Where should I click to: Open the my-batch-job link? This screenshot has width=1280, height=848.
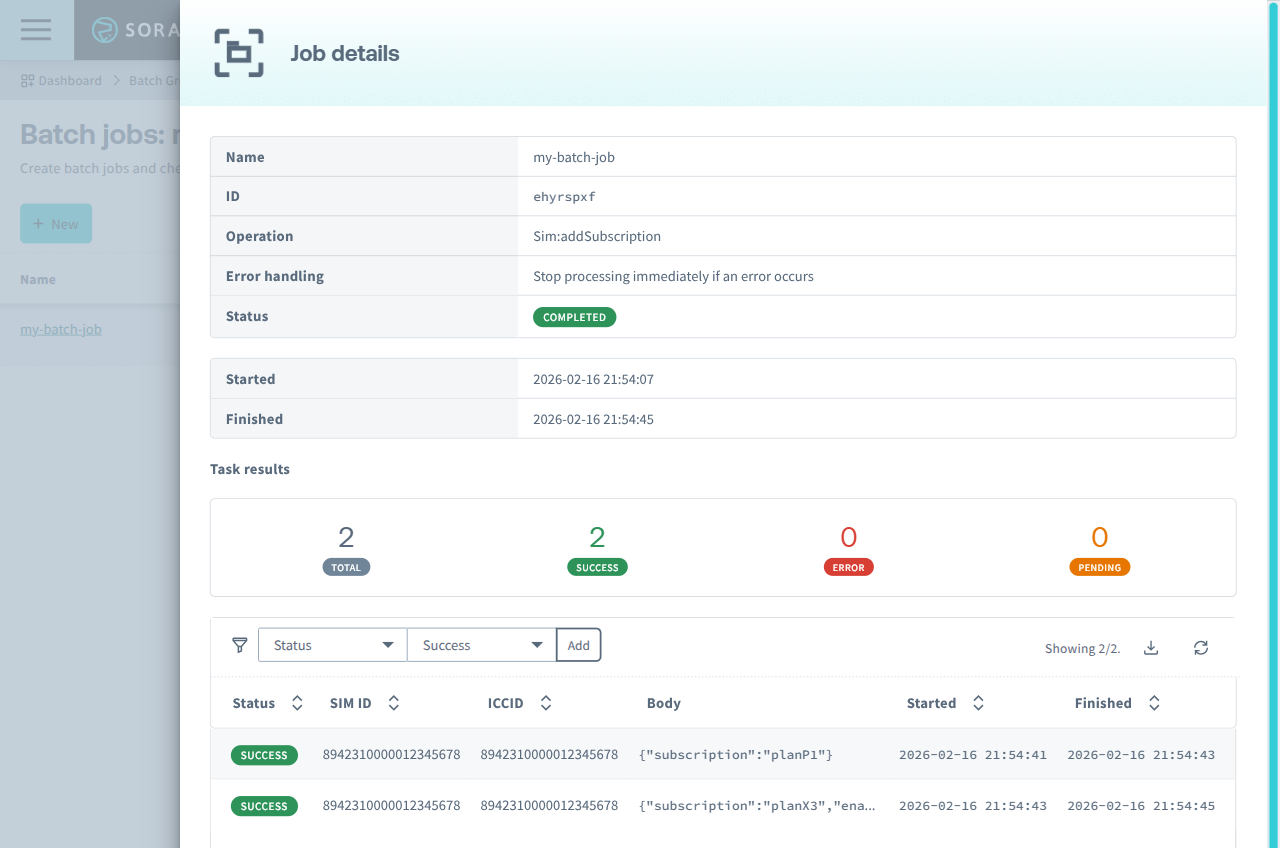[60, 328]
